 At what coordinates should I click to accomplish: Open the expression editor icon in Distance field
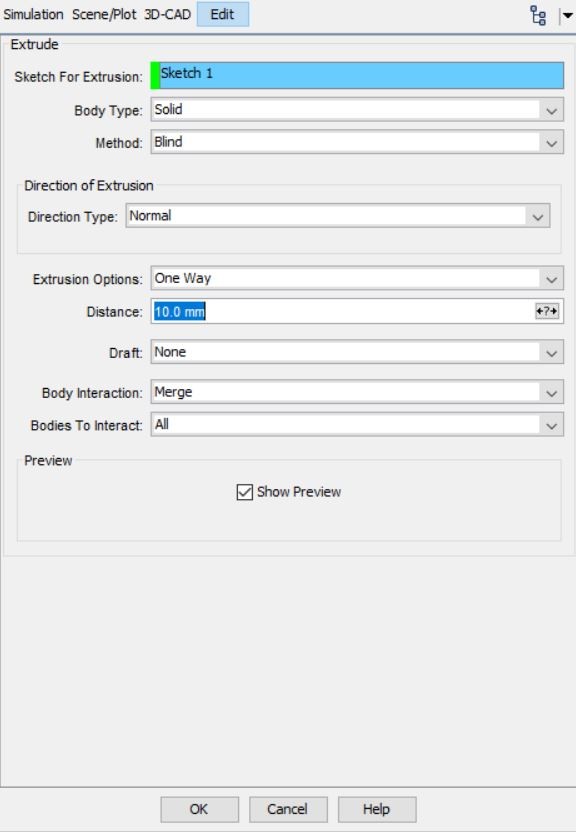pos(547,311)
